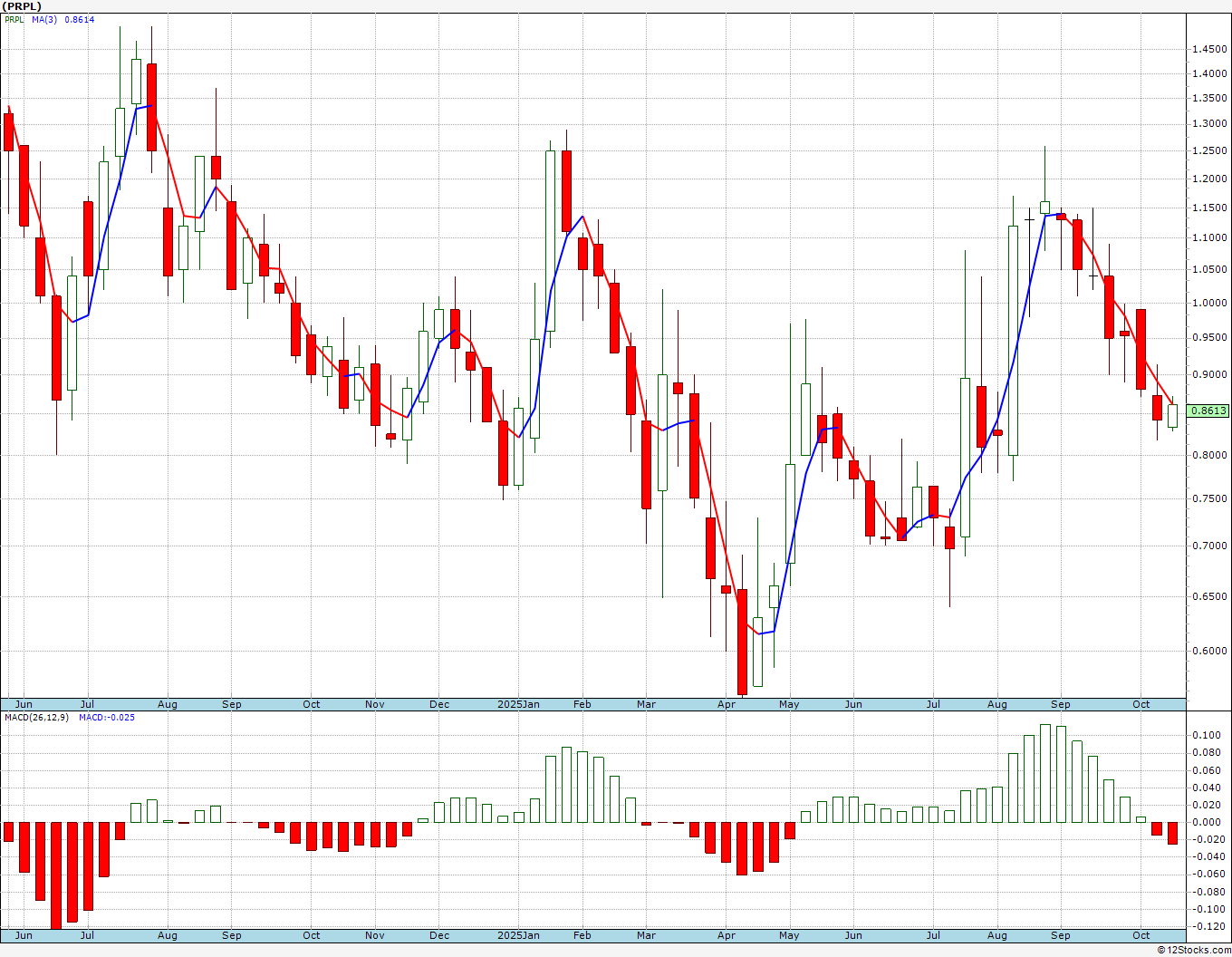
Task: Click Nov on the price chart date axis
Action: coord(375,704)
